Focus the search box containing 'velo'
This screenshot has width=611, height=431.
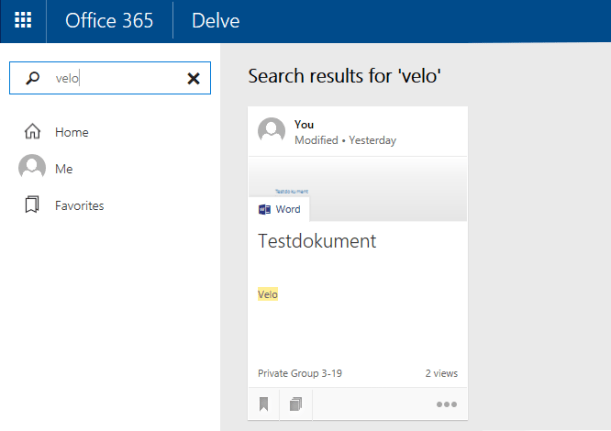click(110, 78)
